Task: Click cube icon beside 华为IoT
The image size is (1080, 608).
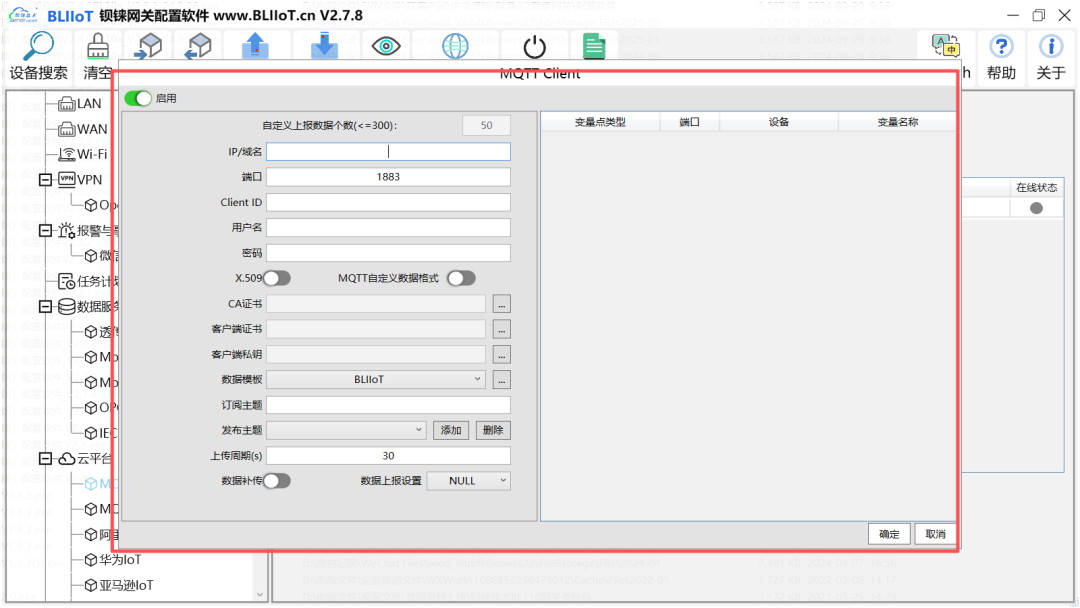Action: point(90,560)
